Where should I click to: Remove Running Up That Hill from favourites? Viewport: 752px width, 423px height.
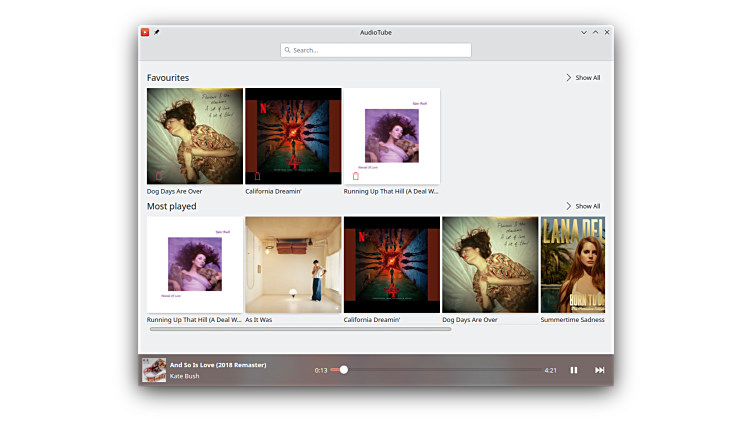355,176
